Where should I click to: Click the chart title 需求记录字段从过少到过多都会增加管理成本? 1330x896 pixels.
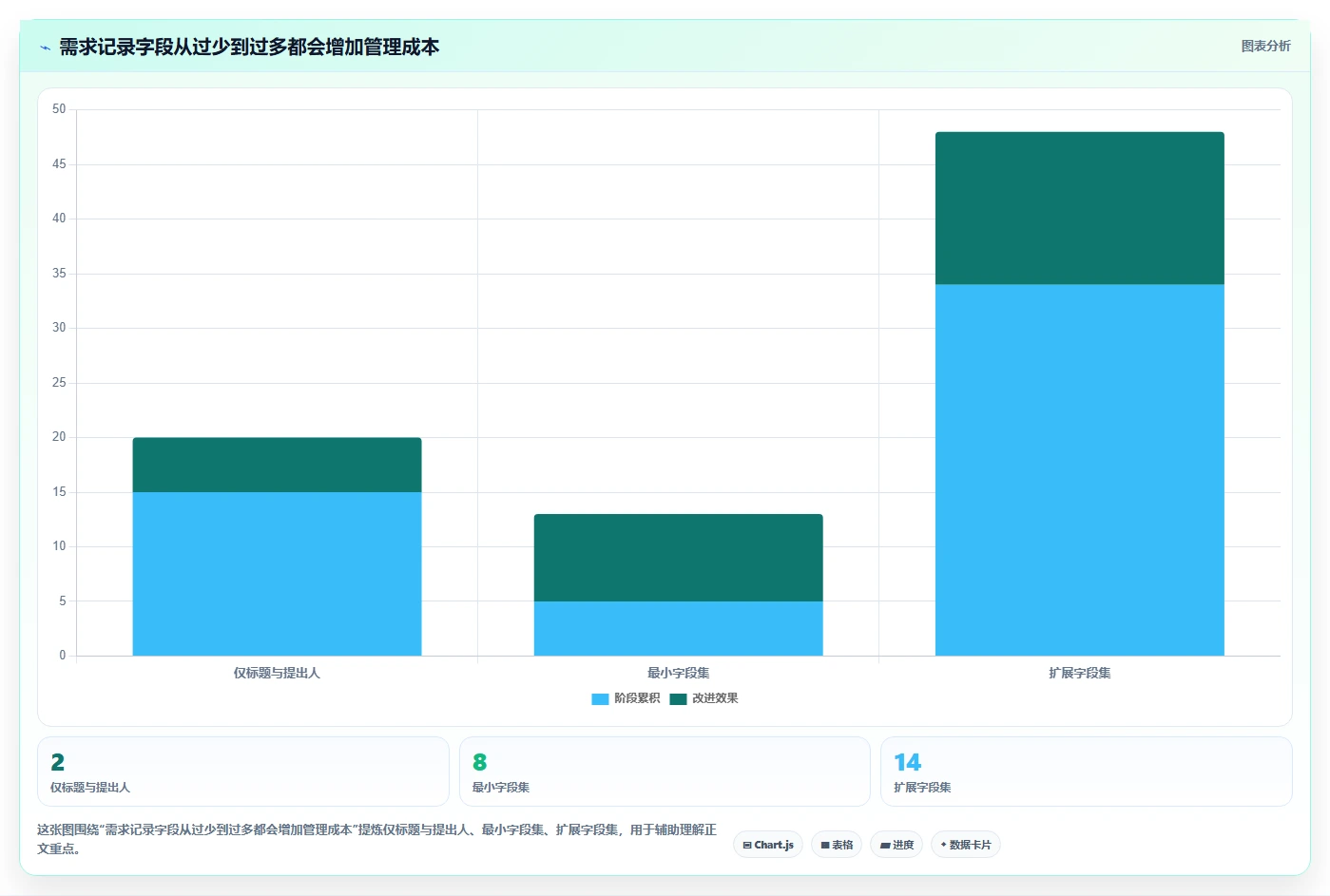click(x=249, y=47)
